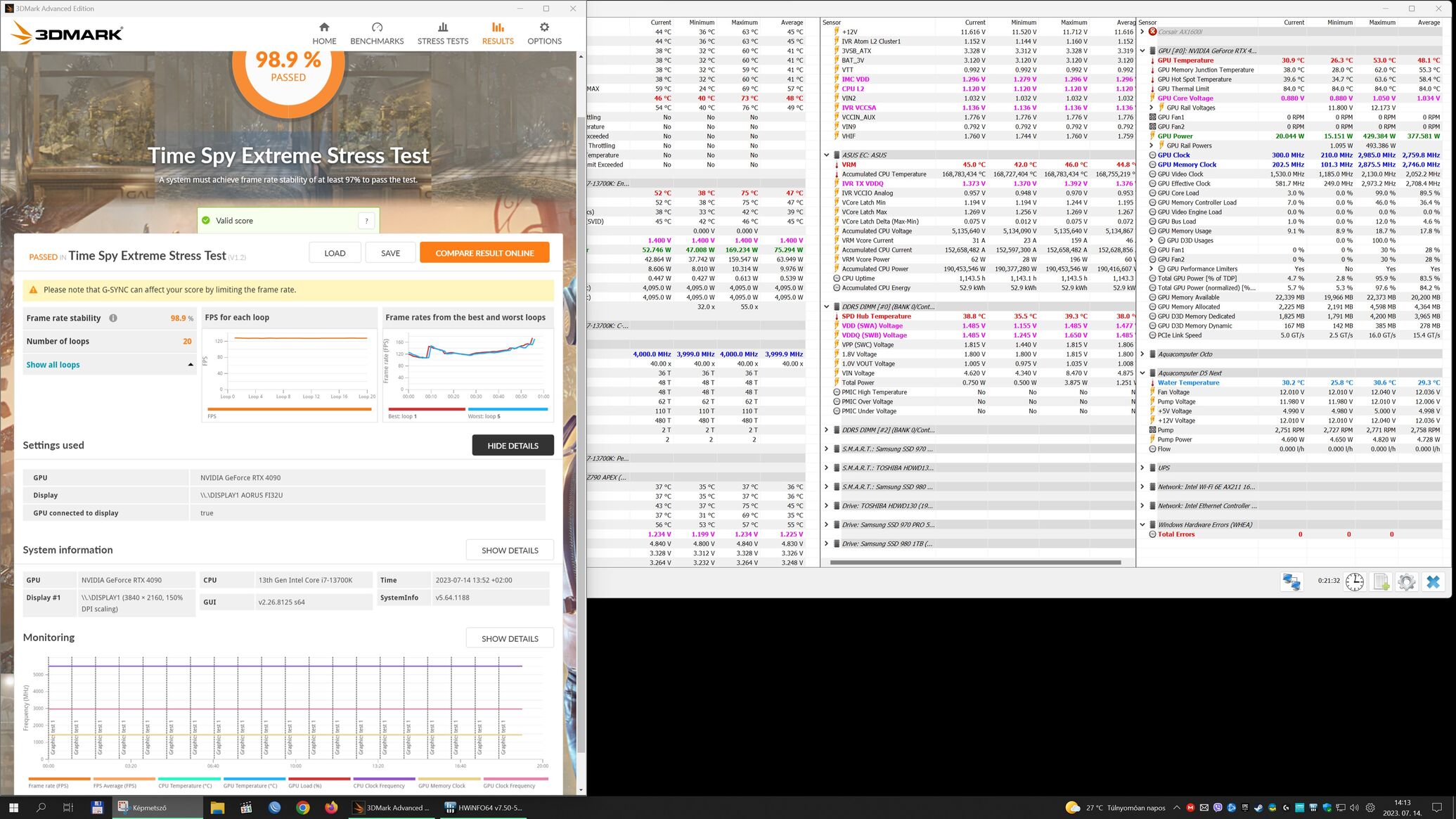Switch to 3DMark Advanced taskbar button
This screenshot has width=1456, height=819.
pyautogui.click(x=392, y=808)
